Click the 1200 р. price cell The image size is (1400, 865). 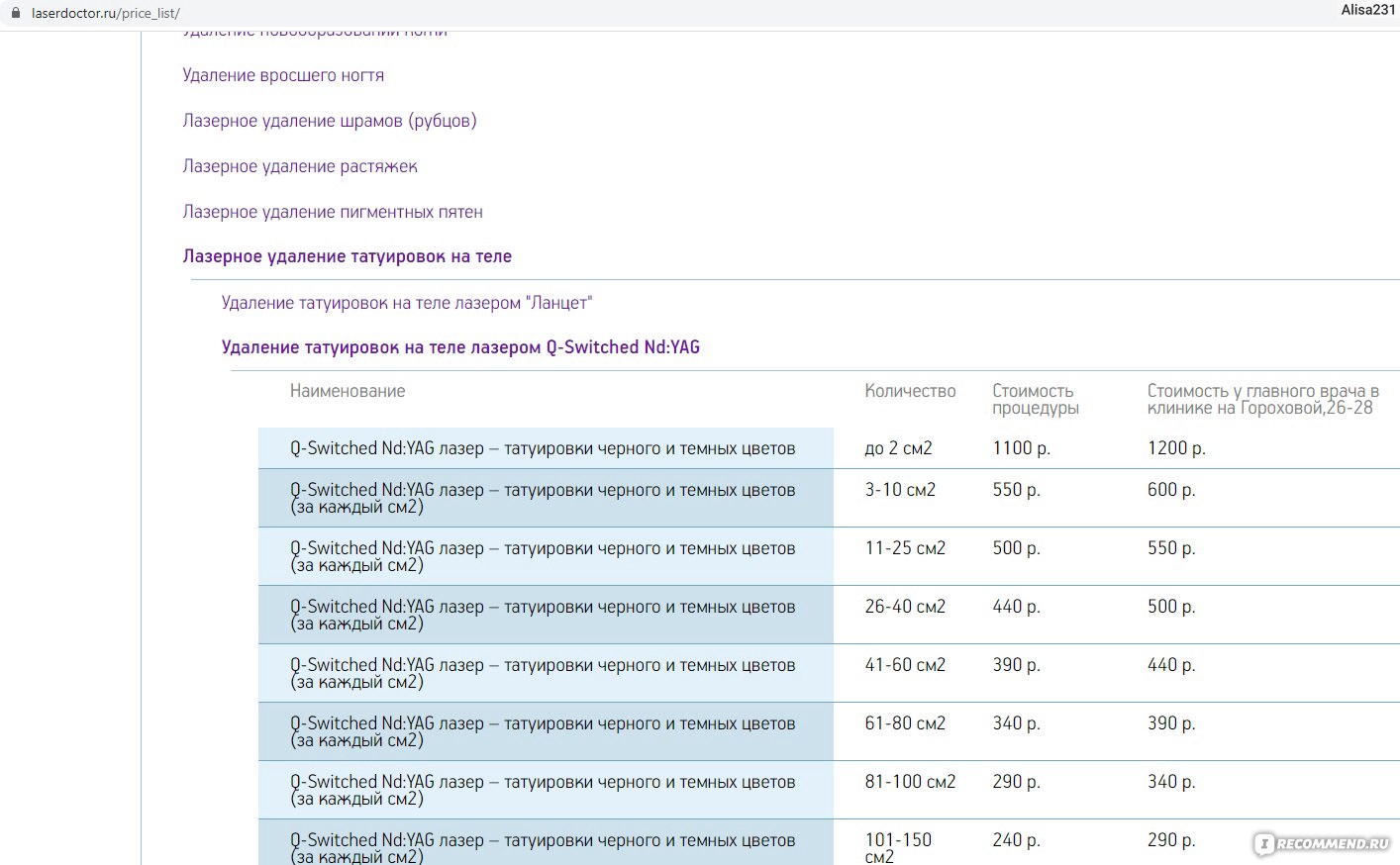coord(1176,448)
